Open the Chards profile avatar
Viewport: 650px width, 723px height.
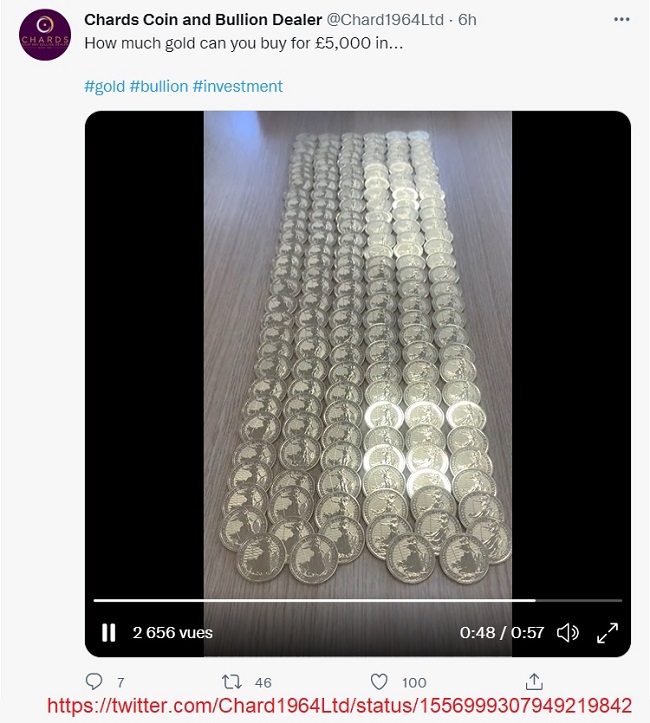[45, 35]
